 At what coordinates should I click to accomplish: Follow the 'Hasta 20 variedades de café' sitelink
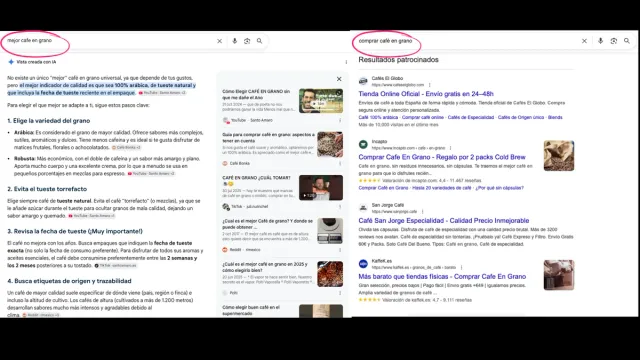[x=442, y=188]
